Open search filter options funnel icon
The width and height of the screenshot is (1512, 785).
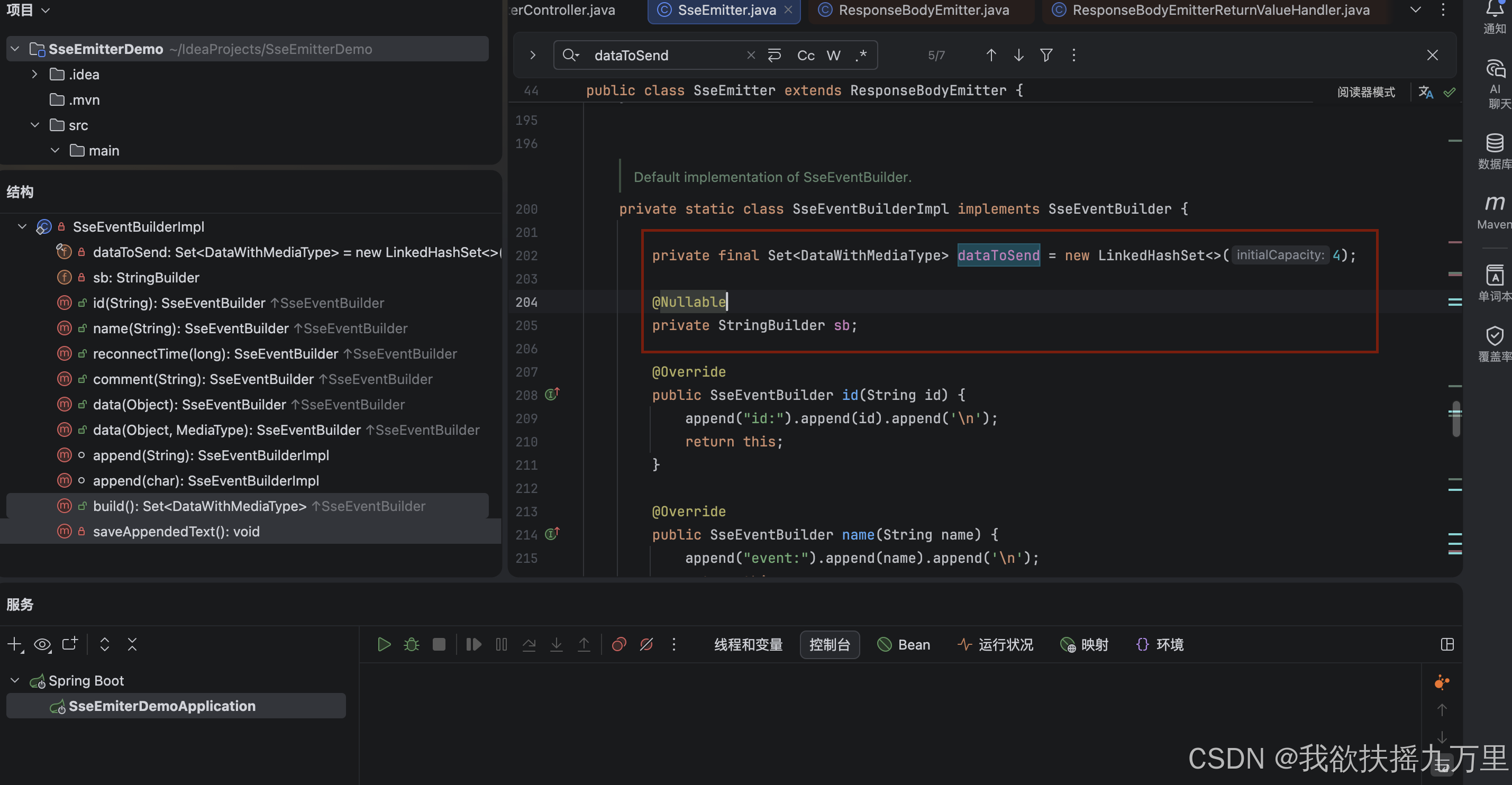[x=1046, y=55]
